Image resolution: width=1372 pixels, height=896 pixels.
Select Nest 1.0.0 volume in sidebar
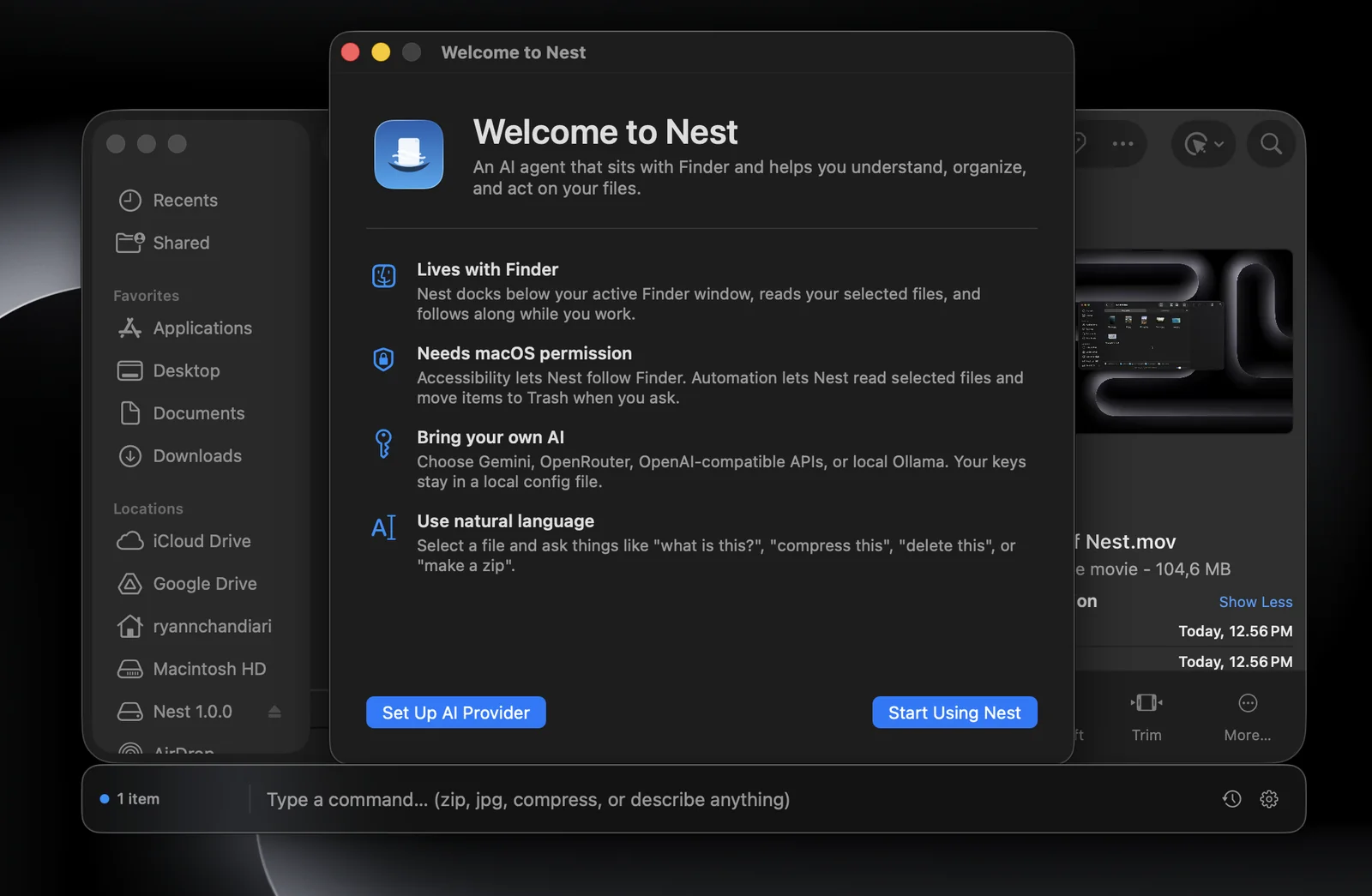[x=175, y=712]
